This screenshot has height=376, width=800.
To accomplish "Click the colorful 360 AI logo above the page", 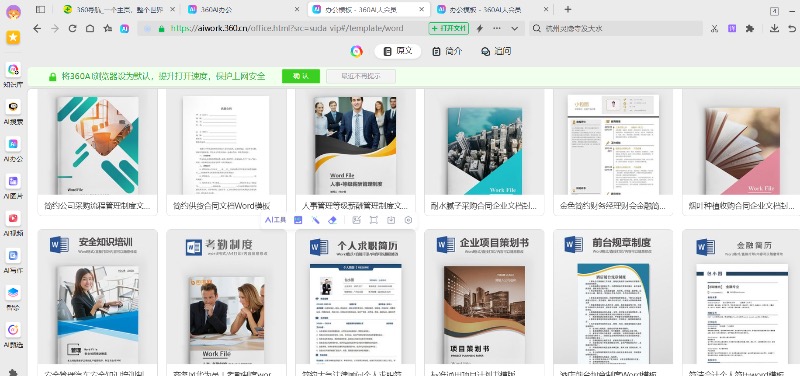I will (356, 51).
